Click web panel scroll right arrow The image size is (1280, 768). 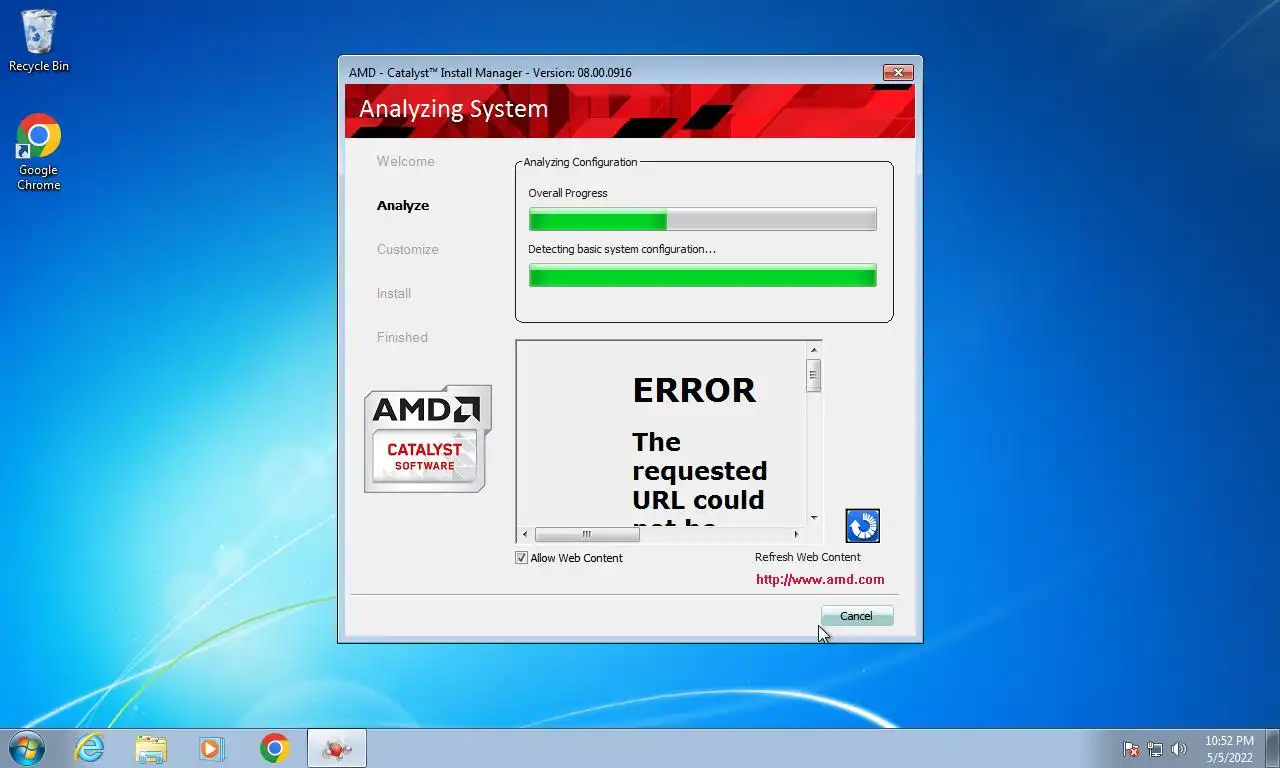pos(797,535)
